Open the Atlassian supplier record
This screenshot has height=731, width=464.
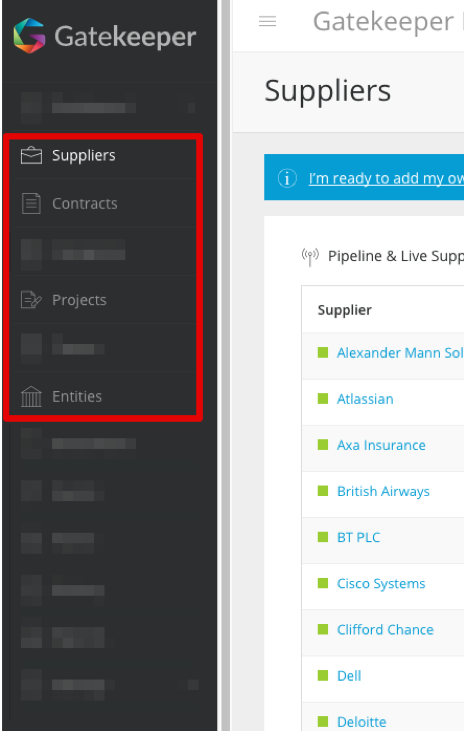(x=365, y=399)
